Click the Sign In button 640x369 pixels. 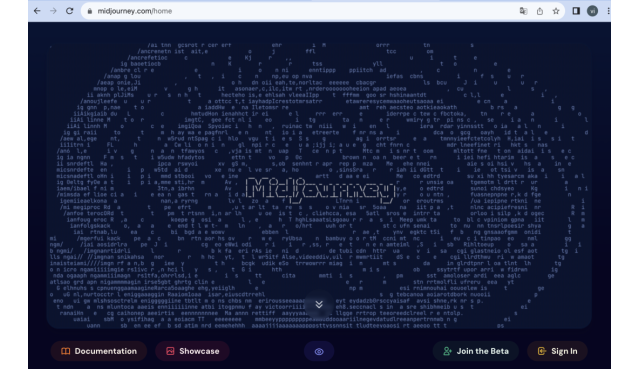click(x=558, y=351)
